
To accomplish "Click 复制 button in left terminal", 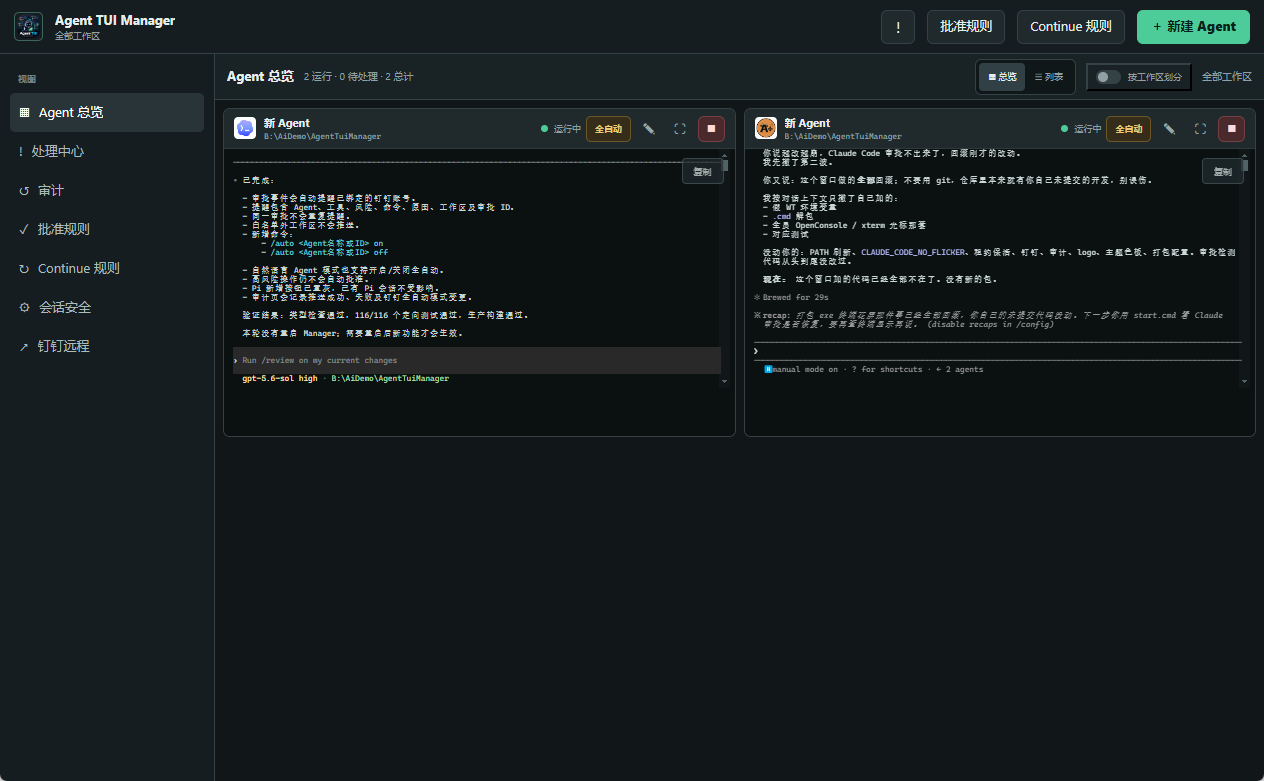I will 703,171.
